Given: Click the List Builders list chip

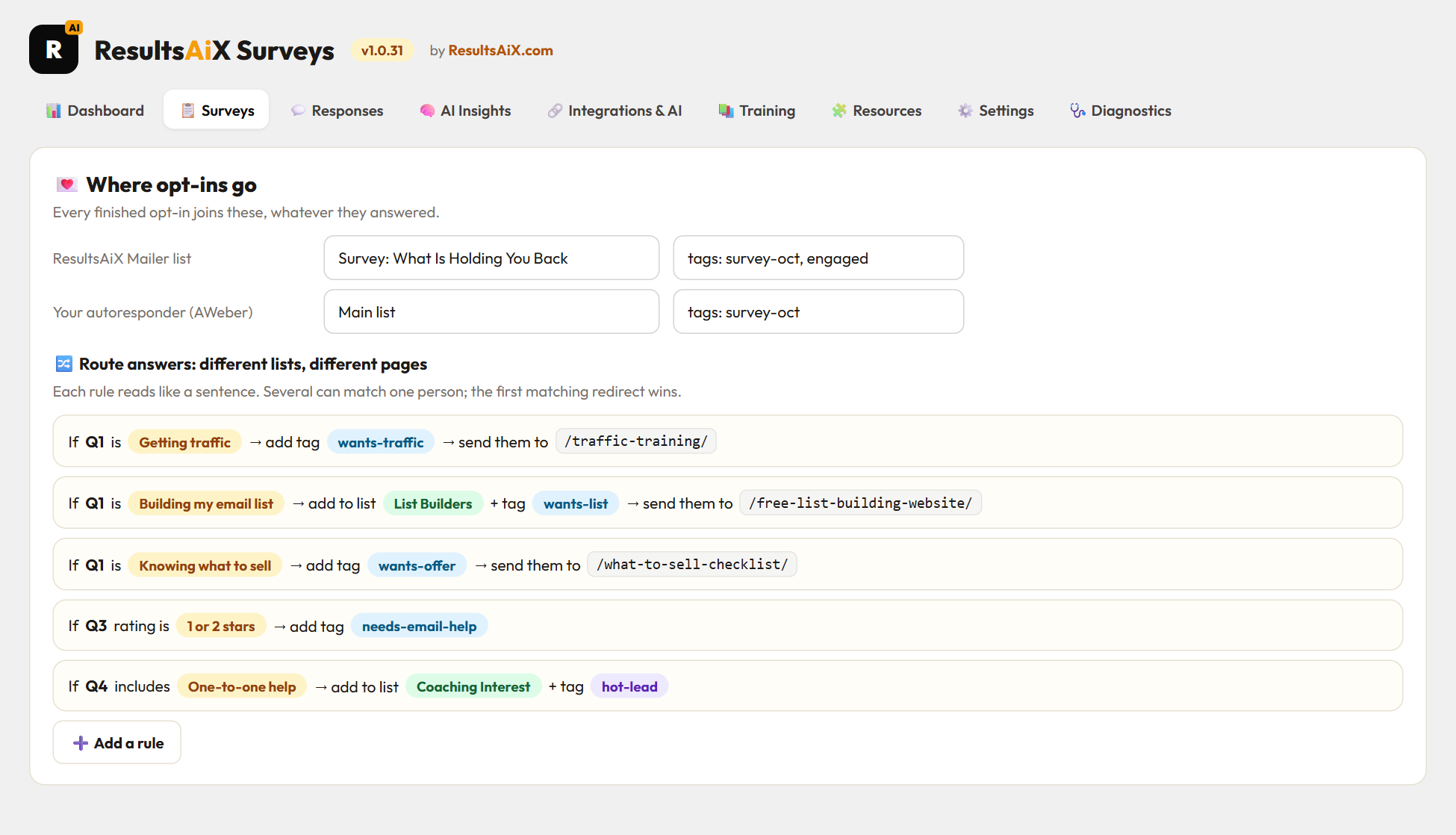Looking at the screenshot, I should pos(433,503).
